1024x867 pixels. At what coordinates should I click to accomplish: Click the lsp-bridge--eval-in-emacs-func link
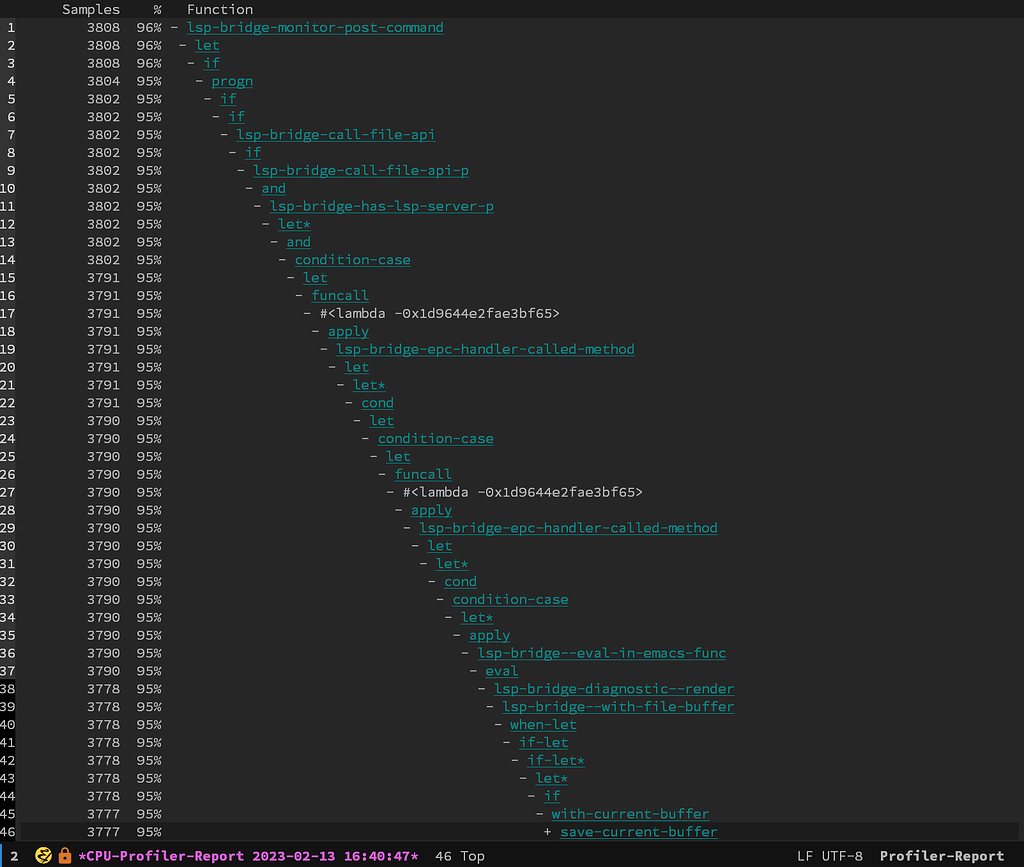601,652
